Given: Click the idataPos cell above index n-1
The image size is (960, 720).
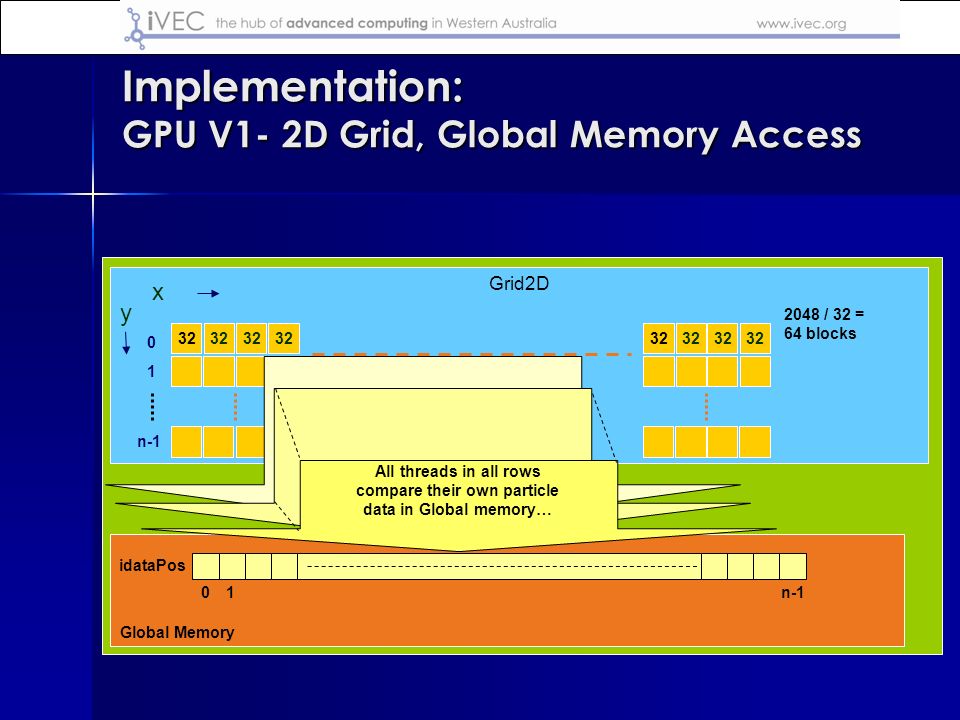Looking at the screenshot, I should click(793, 566).
